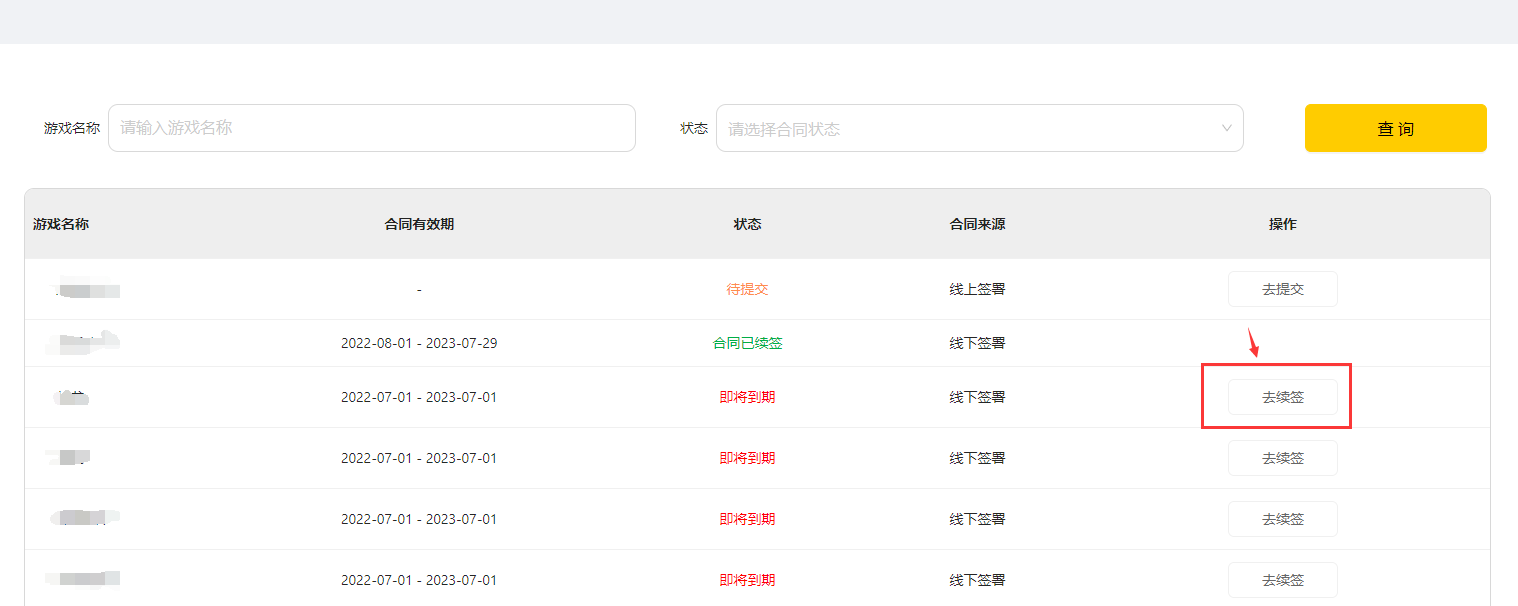Click the red-boxed 去续签 button

[x=1282, y=397]
